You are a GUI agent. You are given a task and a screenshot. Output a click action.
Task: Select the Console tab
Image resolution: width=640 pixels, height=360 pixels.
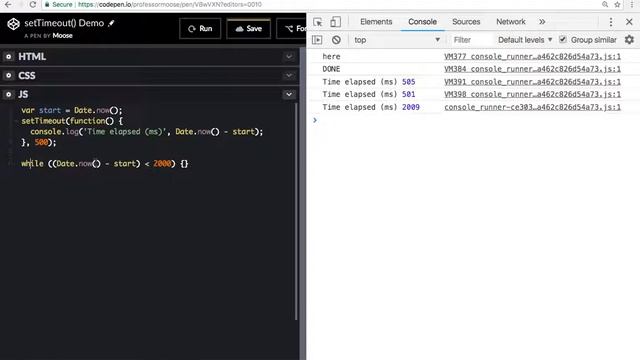coord(422,22)
